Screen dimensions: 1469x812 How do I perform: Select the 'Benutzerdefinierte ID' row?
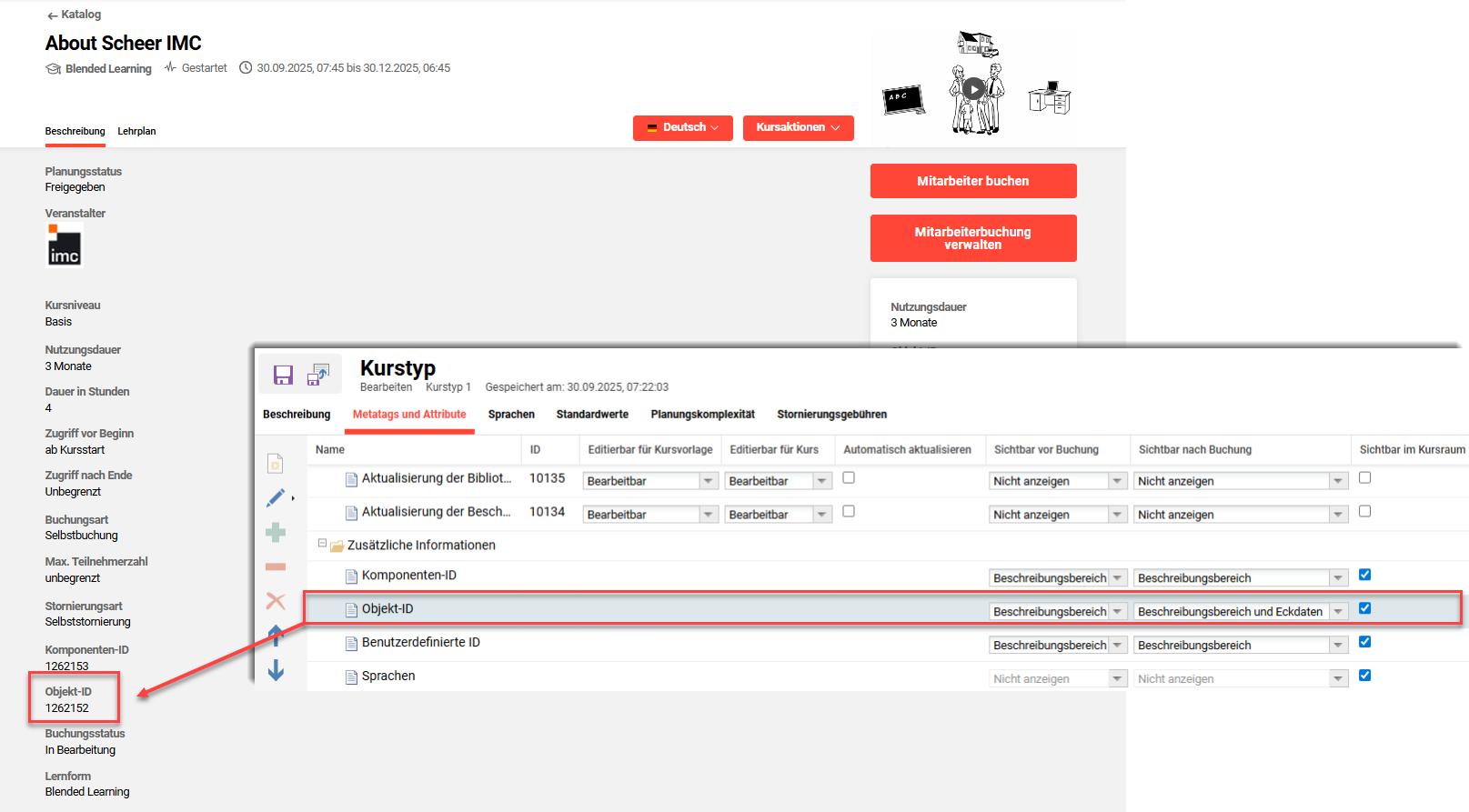coord(420,643)
